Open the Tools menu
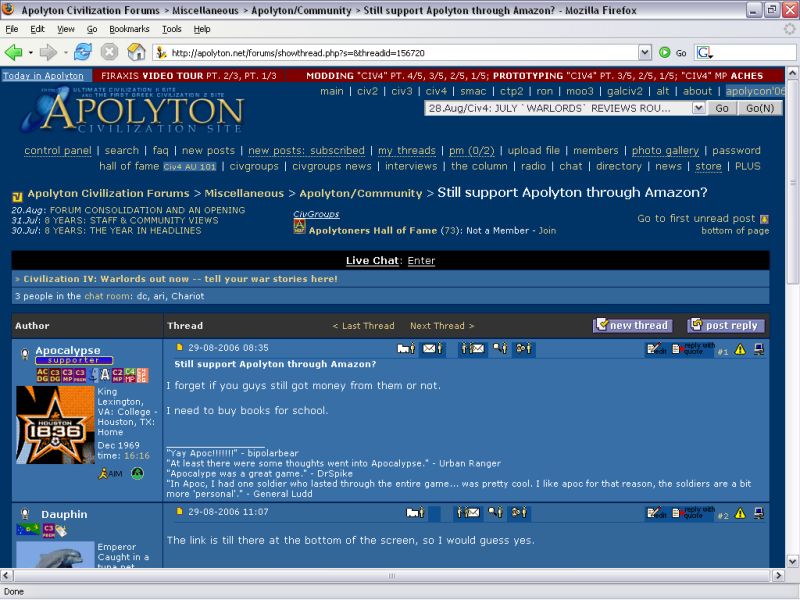Screen dimensions: 800x600 click(172, 29)
